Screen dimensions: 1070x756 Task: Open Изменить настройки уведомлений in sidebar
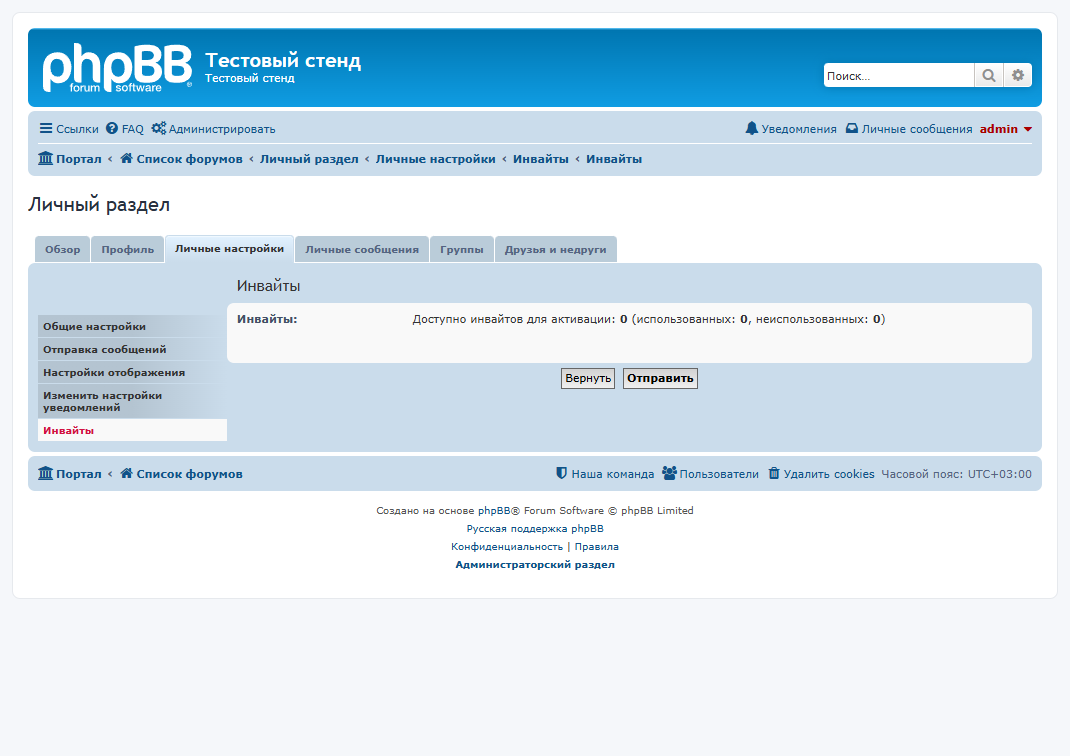[132, 401]
